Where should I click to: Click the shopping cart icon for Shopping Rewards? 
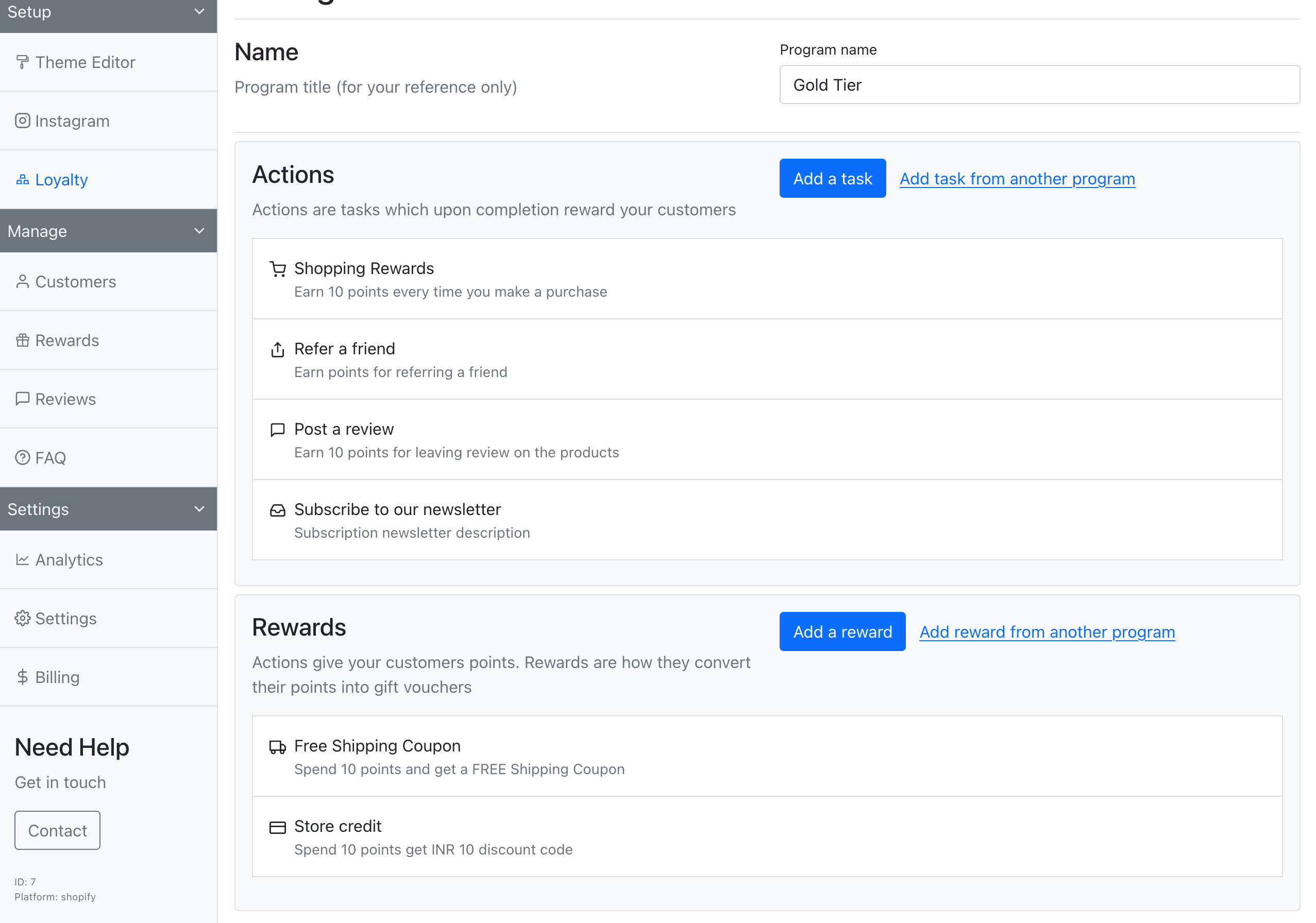pyautogui.click(x=279, y=268)
